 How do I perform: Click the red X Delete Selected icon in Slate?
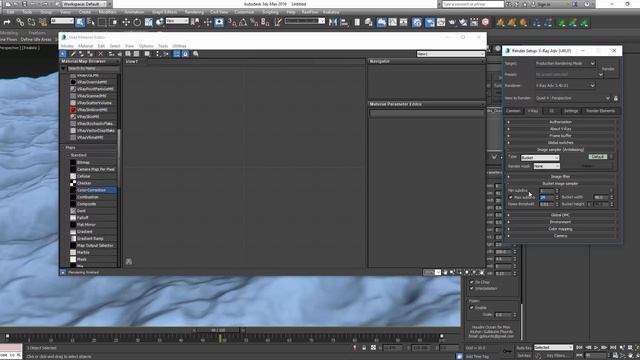click(100, 54)
